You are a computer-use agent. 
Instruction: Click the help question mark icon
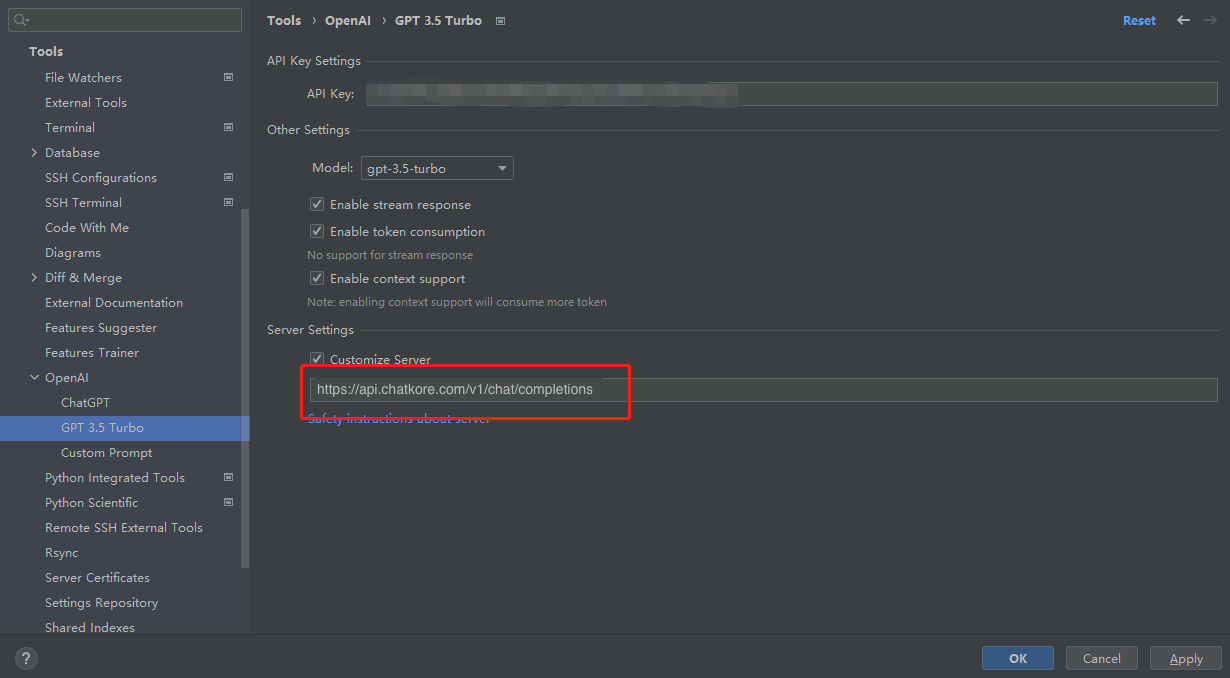tap(27, 658)
